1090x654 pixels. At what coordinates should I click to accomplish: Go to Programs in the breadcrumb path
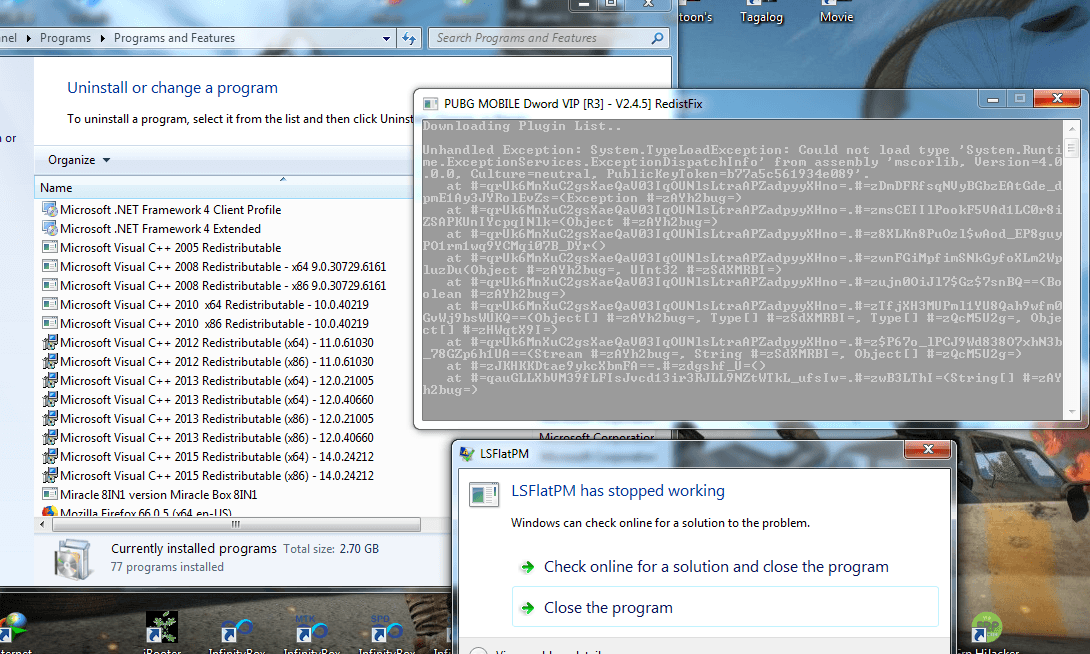click(65, 38)
